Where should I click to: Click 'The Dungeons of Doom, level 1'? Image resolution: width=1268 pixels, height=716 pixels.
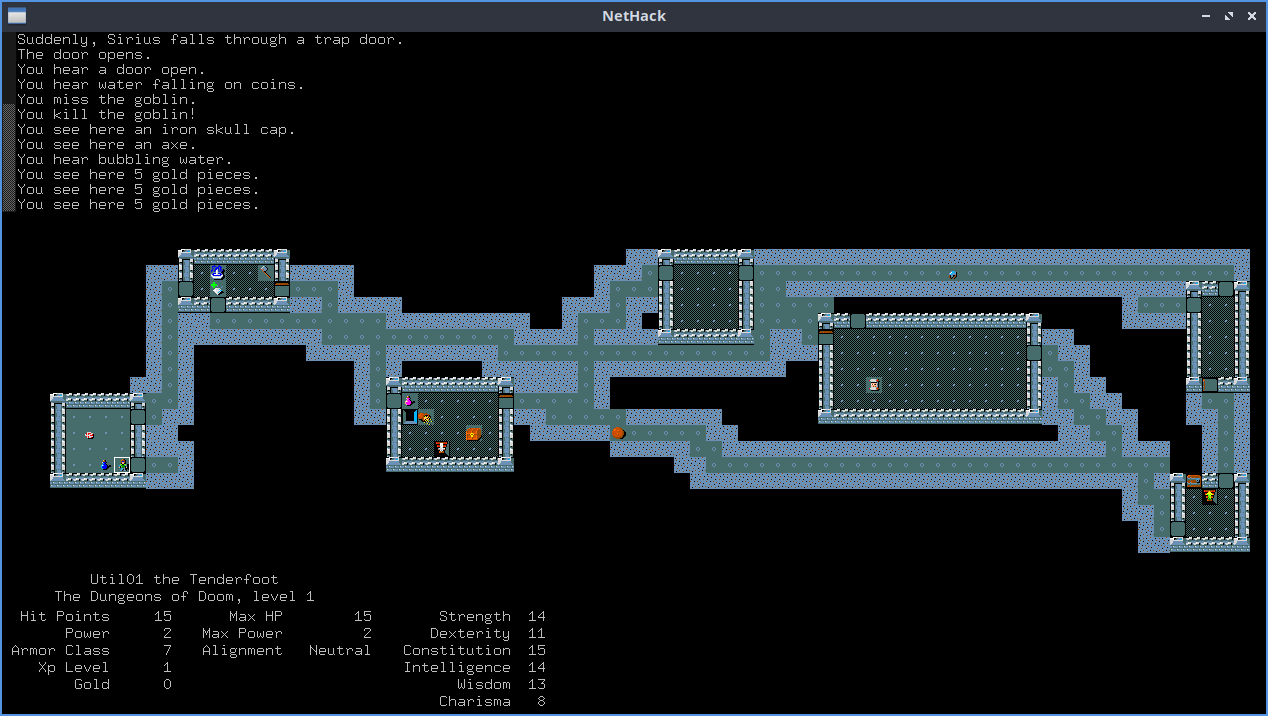pyautogui.click(x=184, y=597)
